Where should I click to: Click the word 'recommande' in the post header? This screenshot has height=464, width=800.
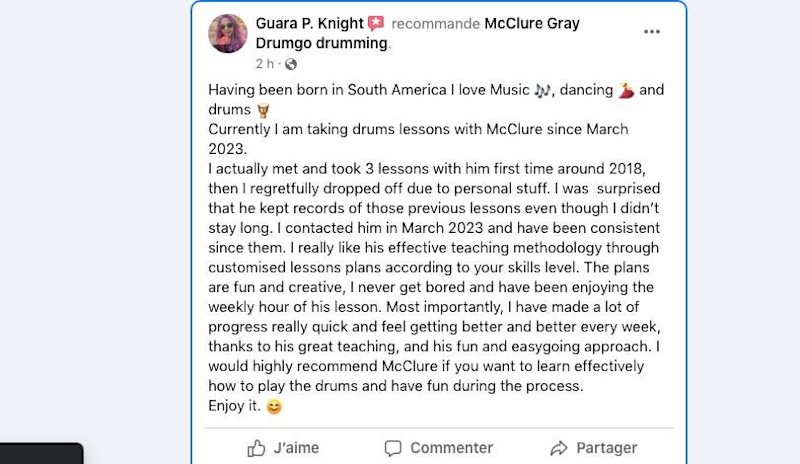[x=435, y=23]
